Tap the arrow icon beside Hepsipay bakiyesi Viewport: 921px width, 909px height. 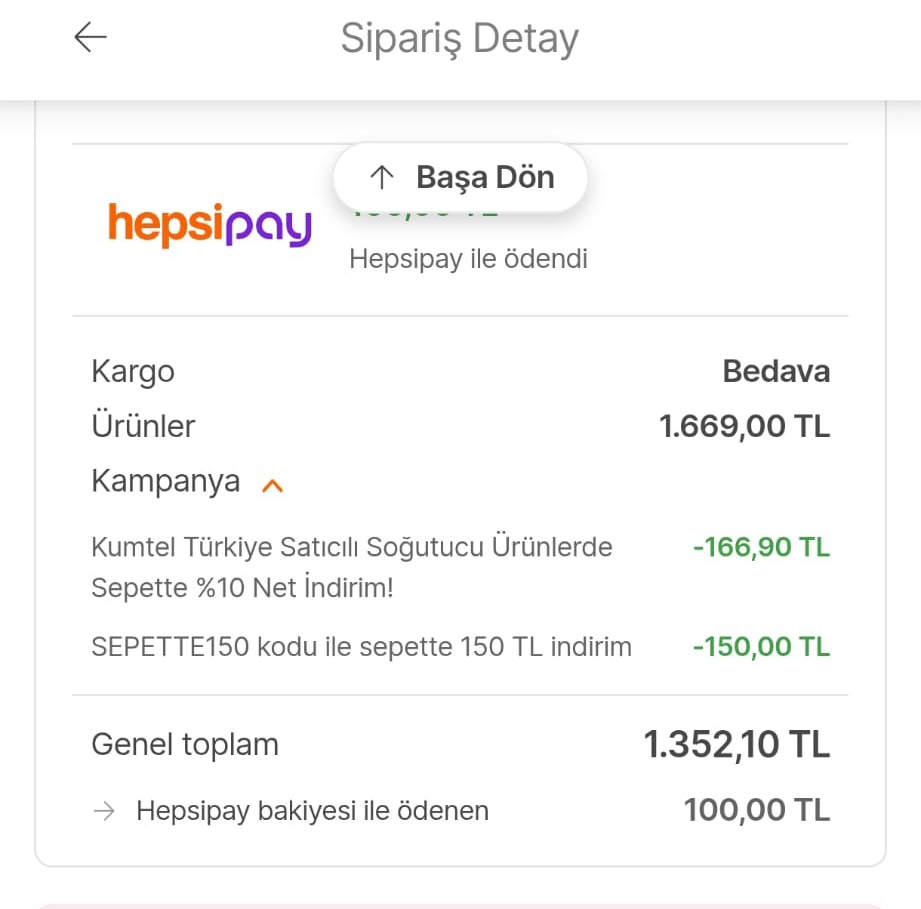tap(104, 812)
